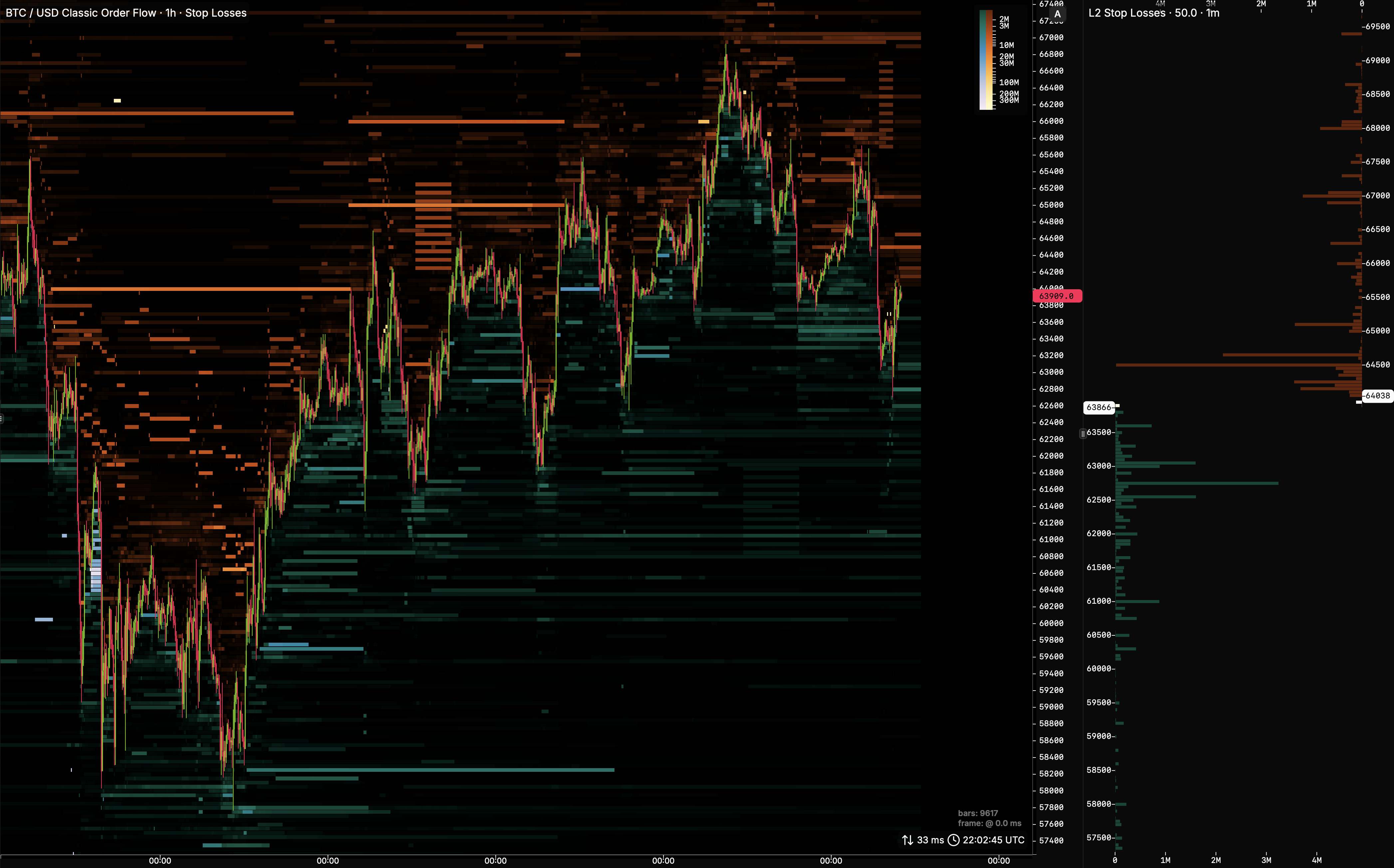The height and width of the screenshot is (868, 1394).
Task: Click the 69500 label in the L2 panel
Action: (x=1377, y=26)
